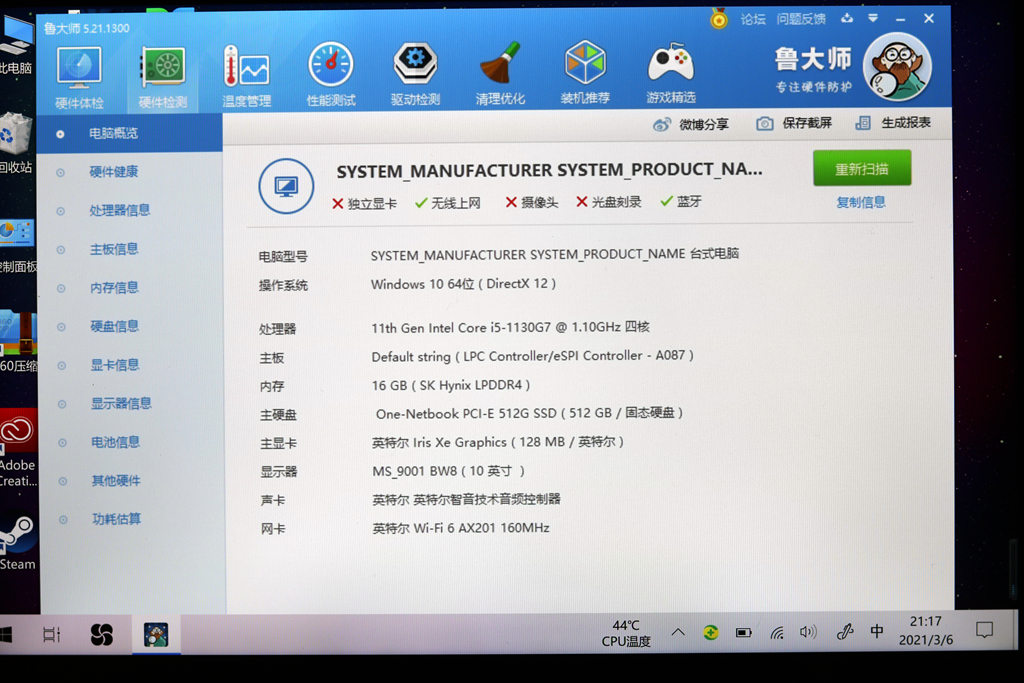Select the 硬件检测 hardware detection icon
The image size is (1024, 683).
[x=163, y=77]
